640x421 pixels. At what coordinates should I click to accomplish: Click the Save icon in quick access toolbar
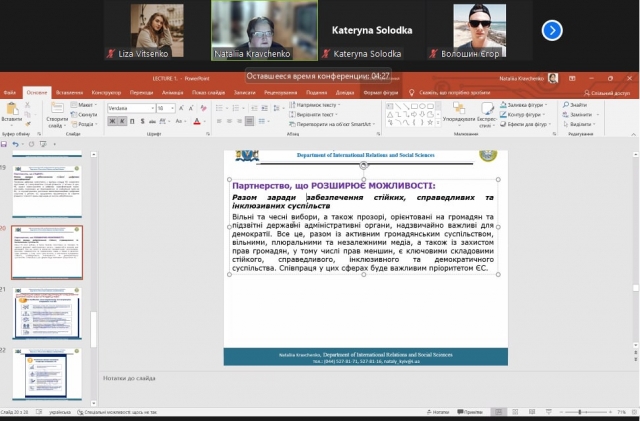[7, 143]
